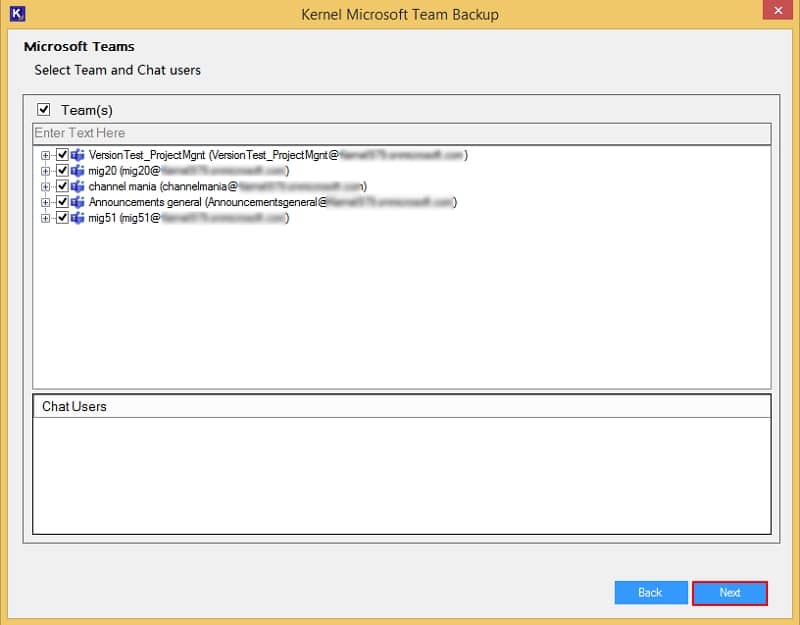Select the mig20 team row text

[x=189, y=170]
